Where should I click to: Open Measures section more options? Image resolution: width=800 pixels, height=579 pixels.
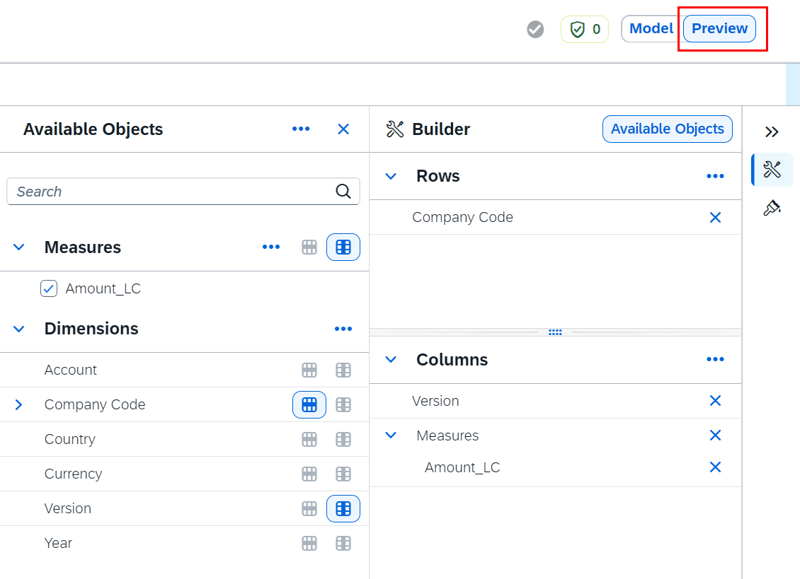(x=271, y=247)
